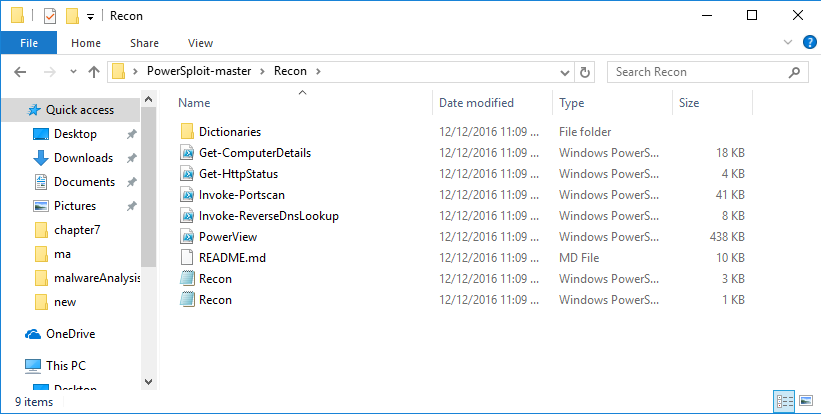Sort by Name column header
The image size is (821, 414).
[x=194, y=103]
